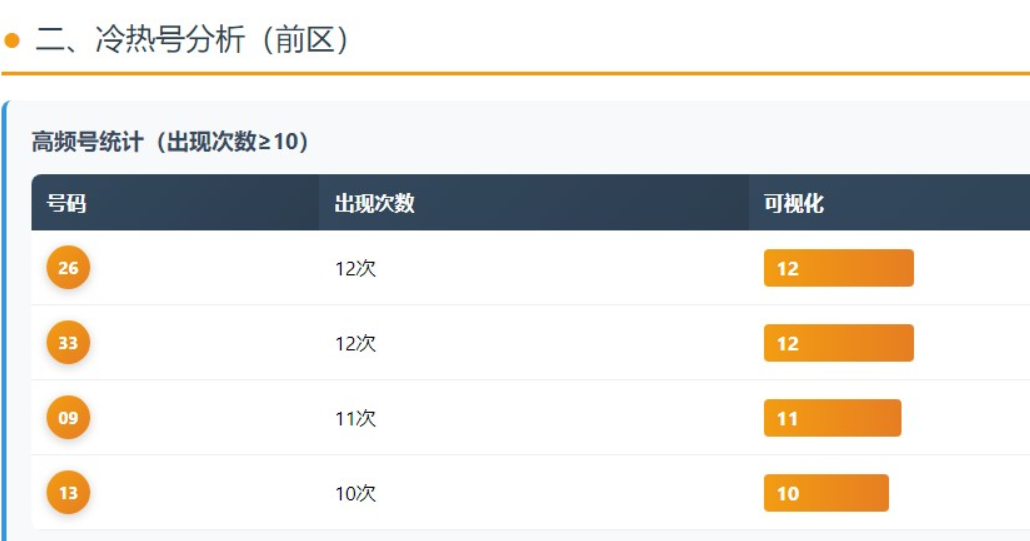Click the orange number 26 ball
Image resolution: width=1030 pixels, height=541 pixels.
[68, 267]
